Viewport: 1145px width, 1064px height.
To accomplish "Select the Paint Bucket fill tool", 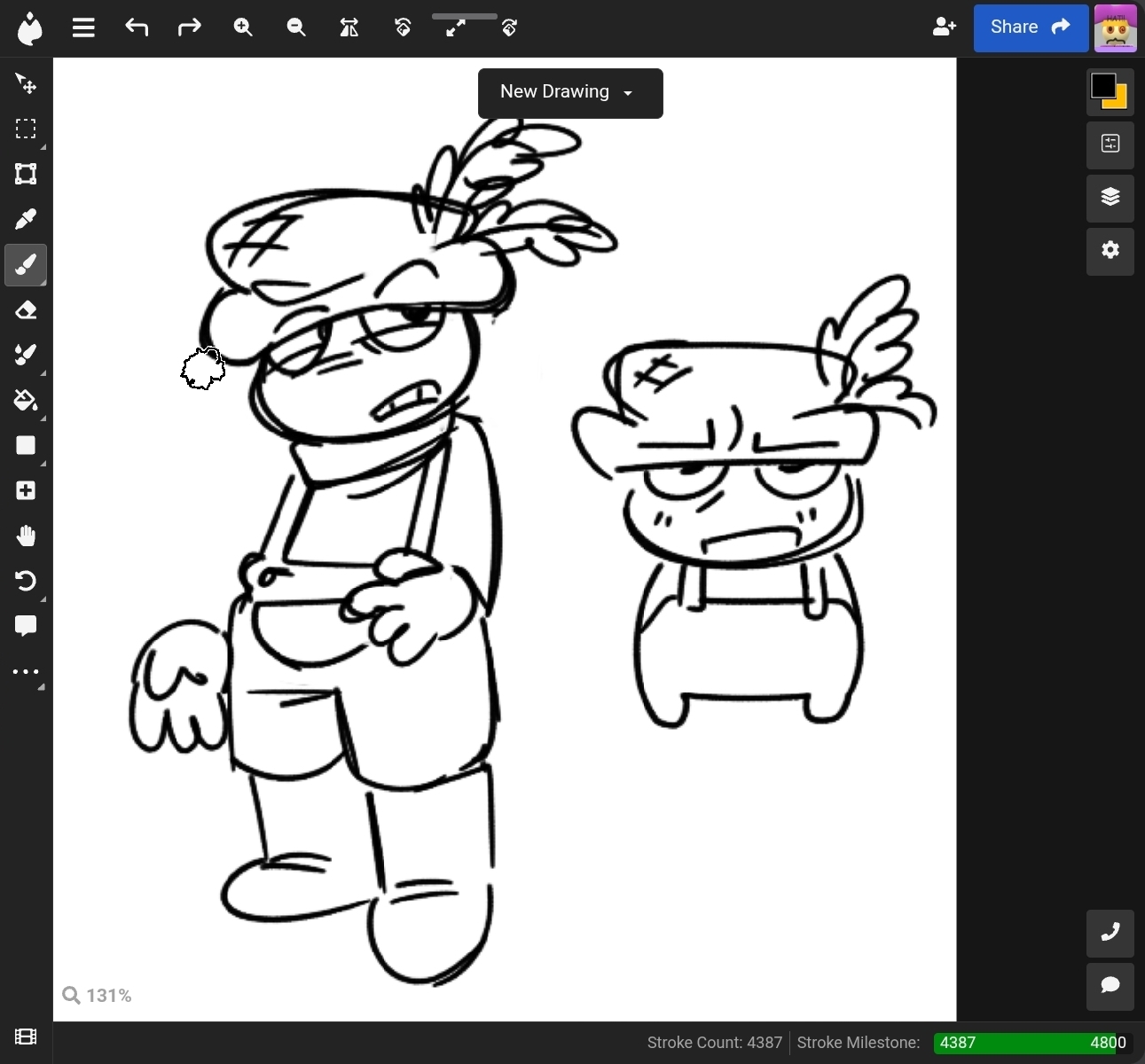I will [x=26, y=401].
